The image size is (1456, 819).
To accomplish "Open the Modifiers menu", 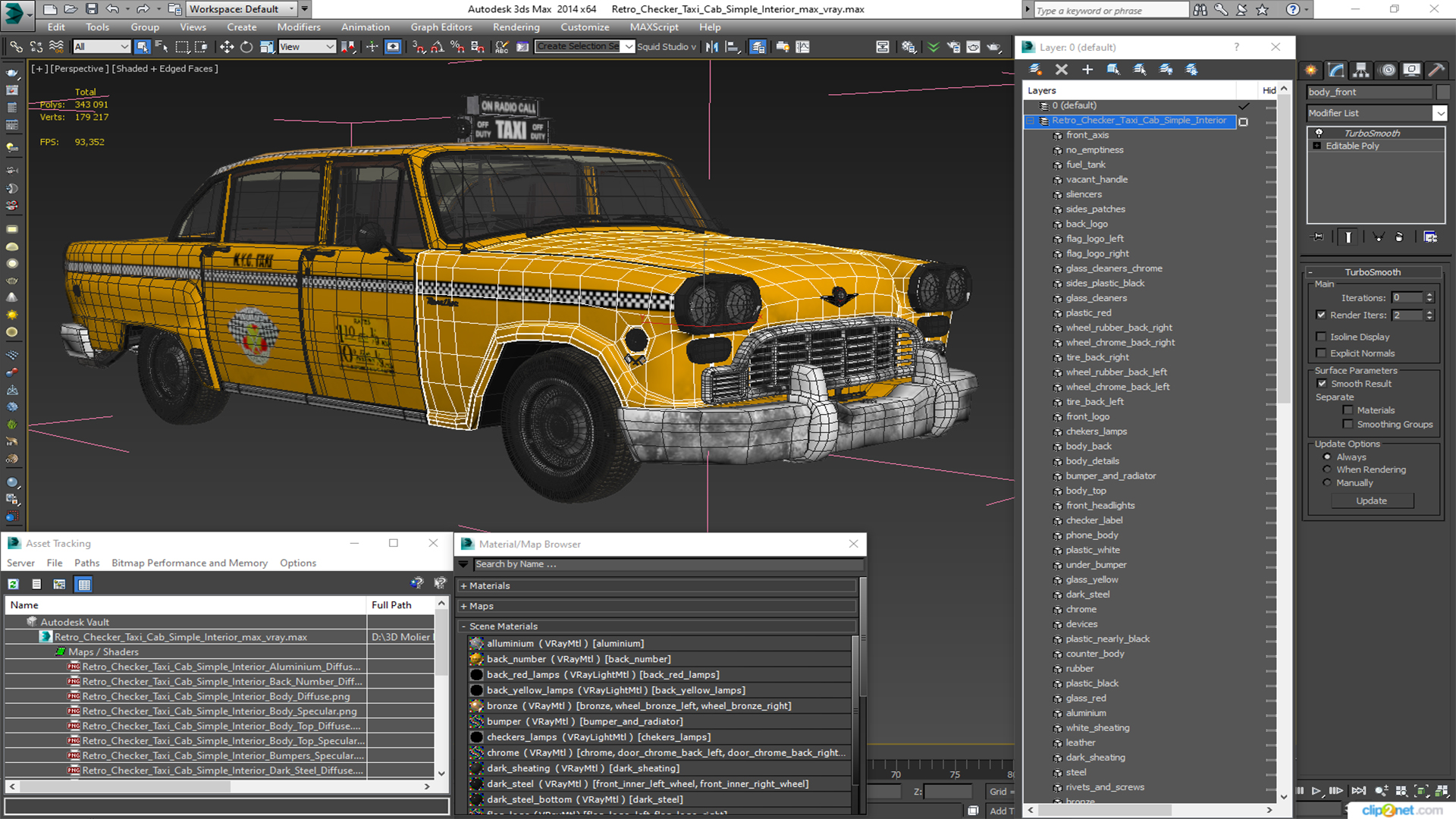I will pos(298,27).
